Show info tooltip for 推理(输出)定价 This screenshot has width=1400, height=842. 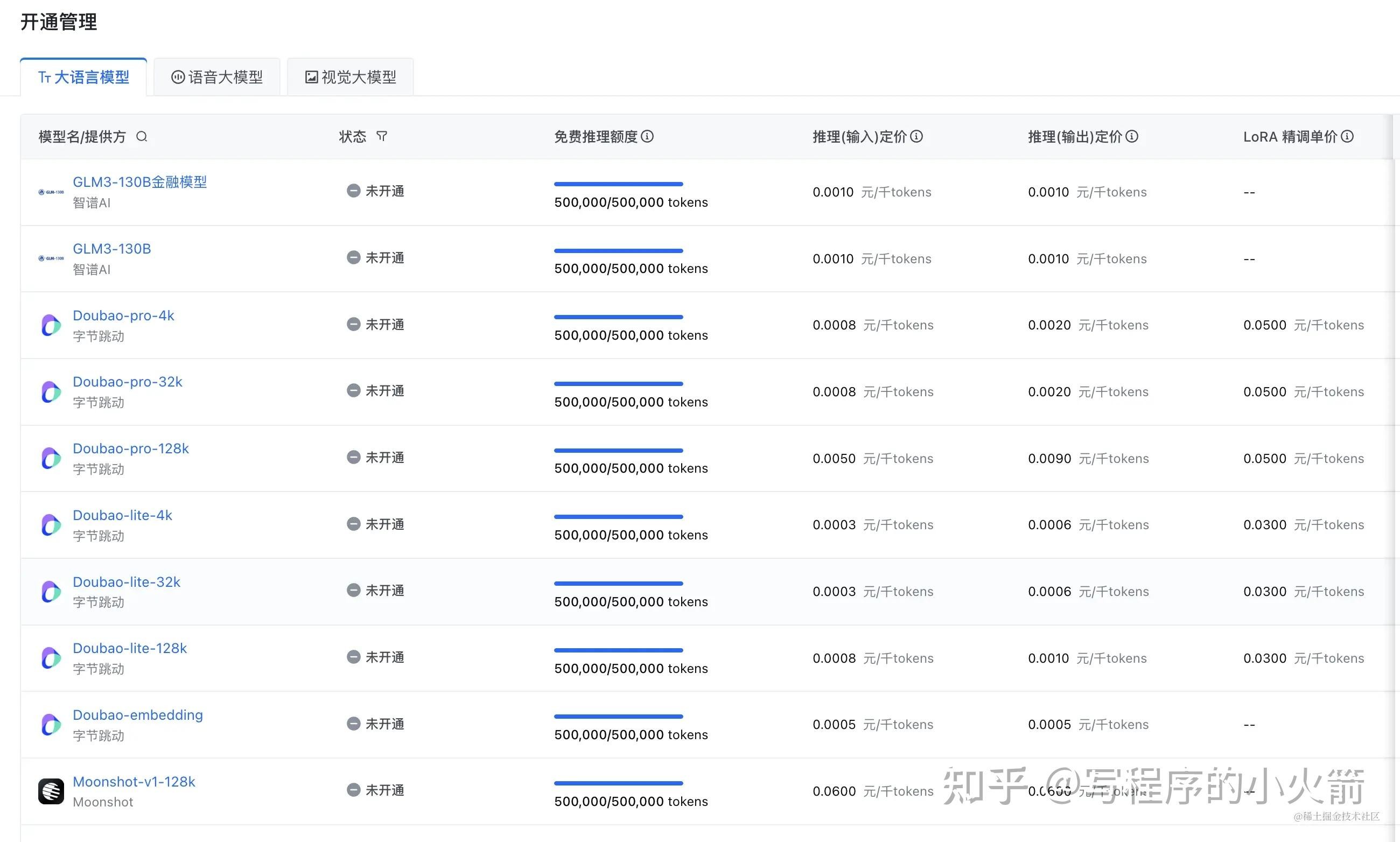tap(1131, 136)
